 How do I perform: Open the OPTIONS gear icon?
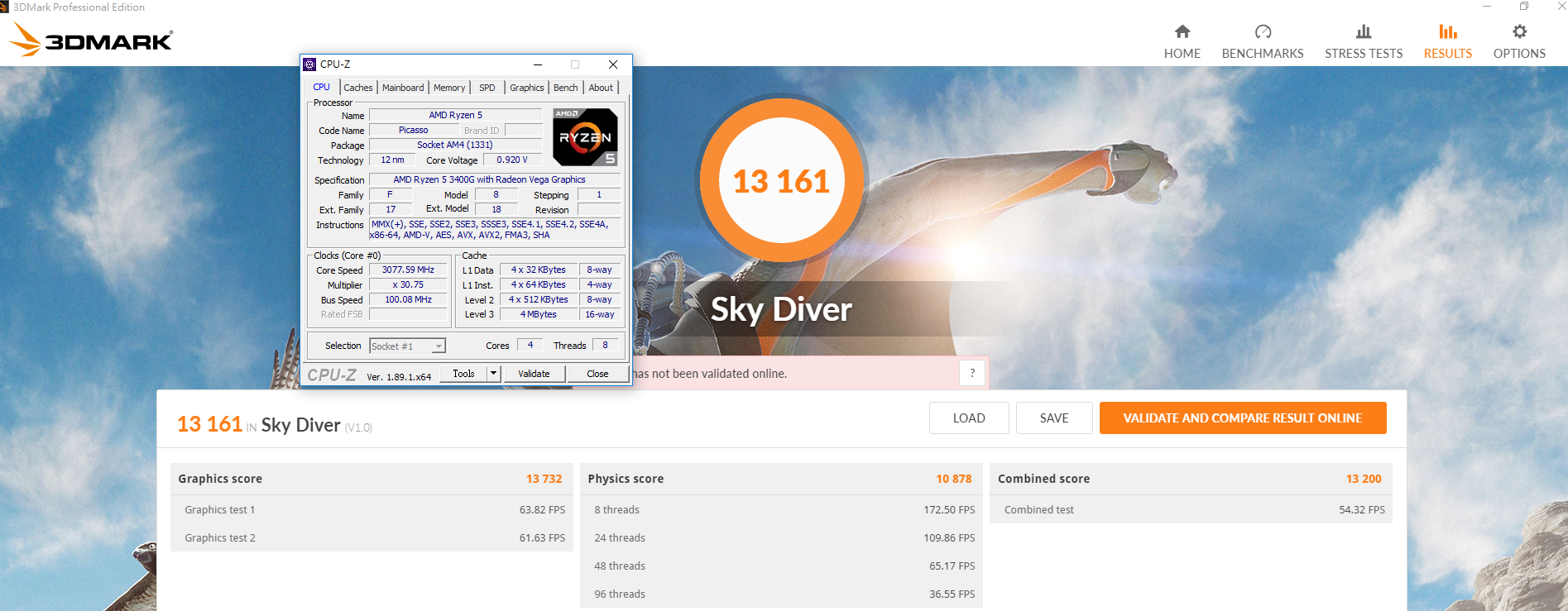pos(1519,31)
